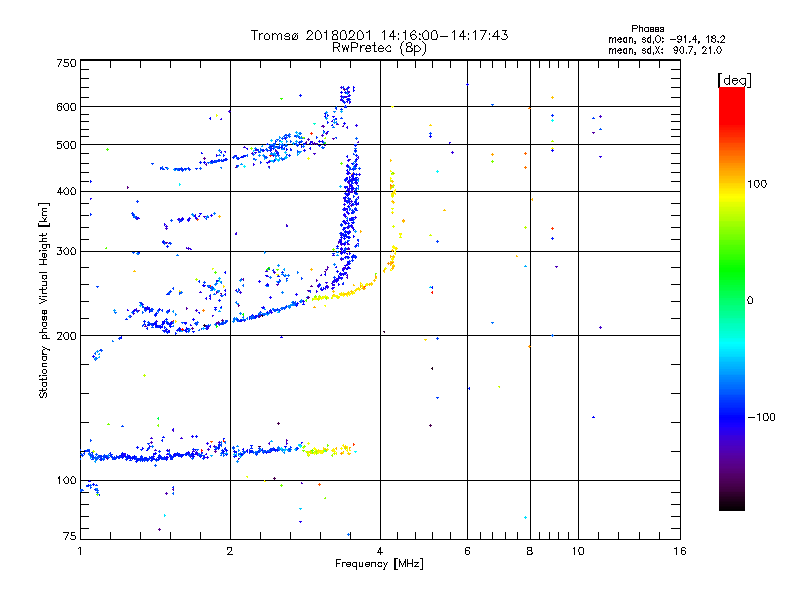Click the black bottom of the phase colorbar
This screenshot has width=800, height=600.
(732, 503)
